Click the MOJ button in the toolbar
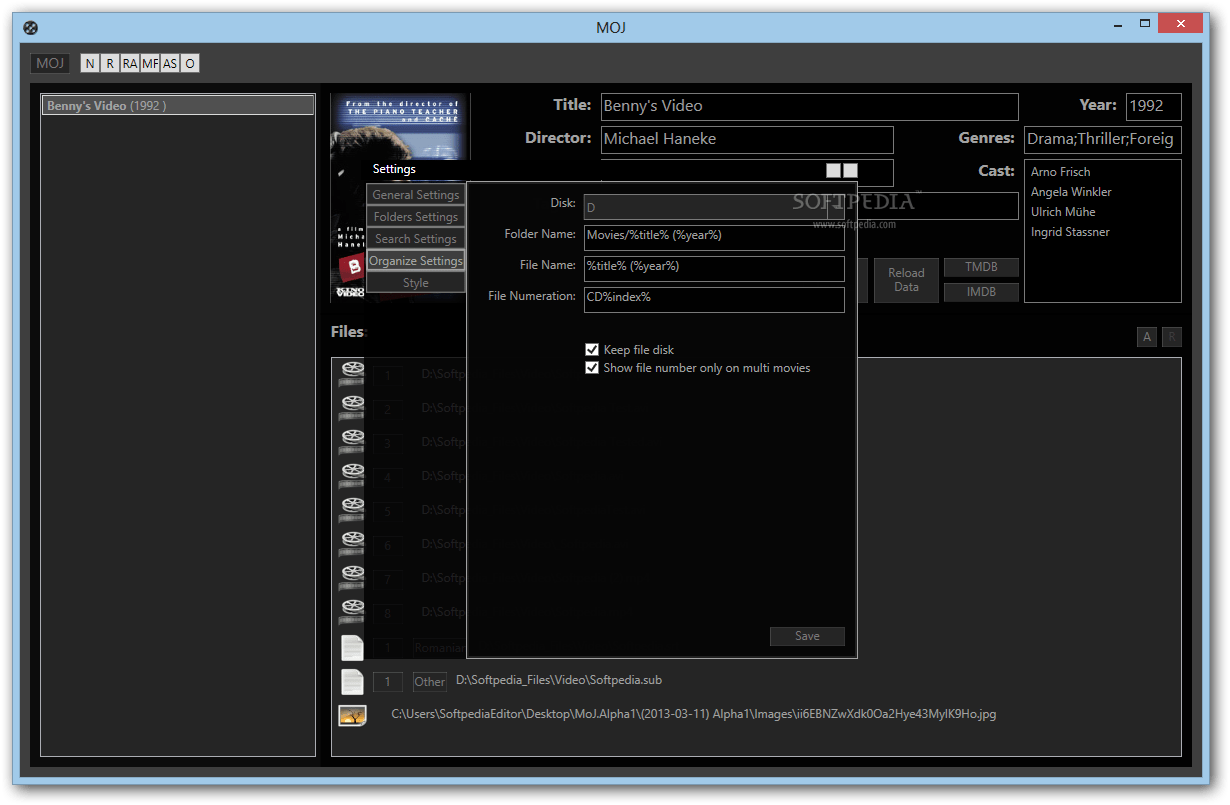1230x805 pixels. coord(50,64)
